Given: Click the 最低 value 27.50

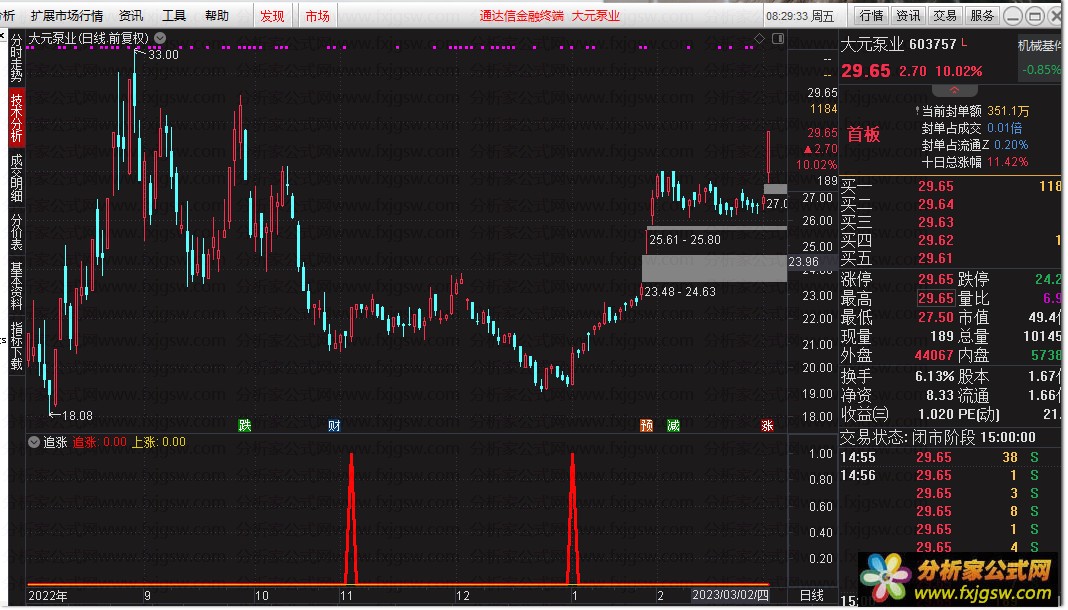Looking at the screenshot, I should click(x=935, y=318).
